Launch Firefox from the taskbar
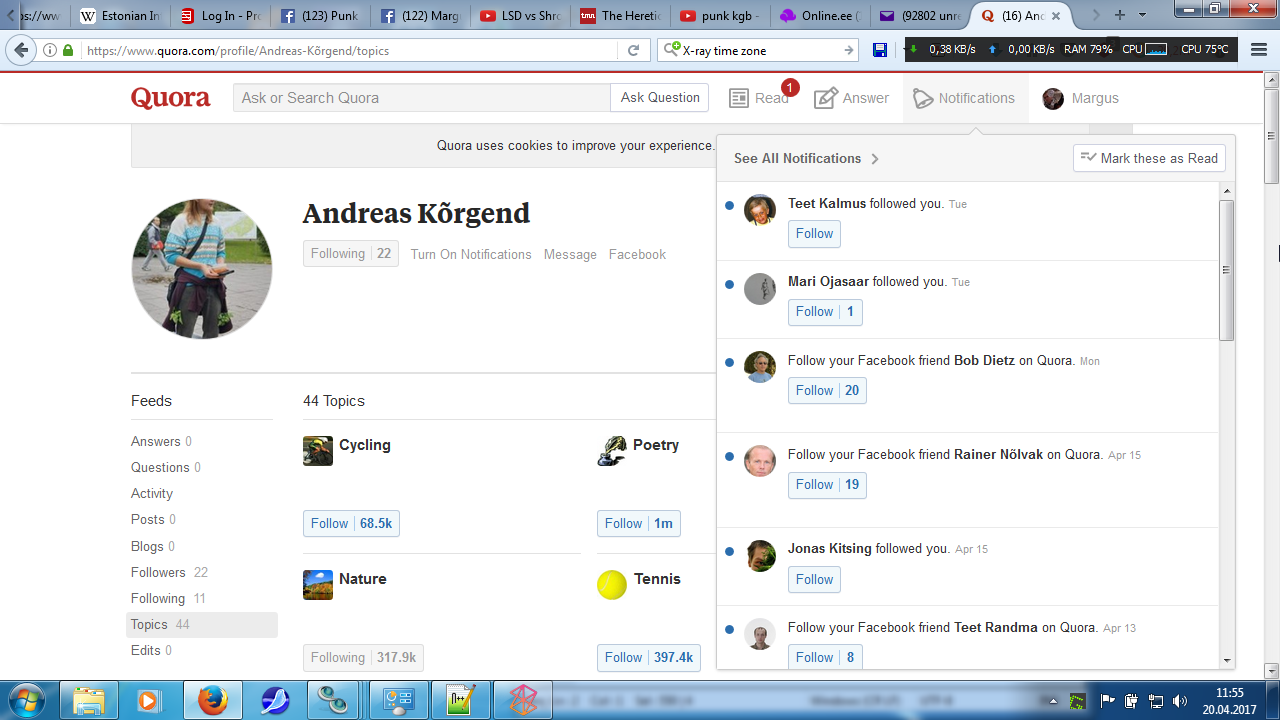The height and width of the screenshot is (720, 1280). pos(212,700)
